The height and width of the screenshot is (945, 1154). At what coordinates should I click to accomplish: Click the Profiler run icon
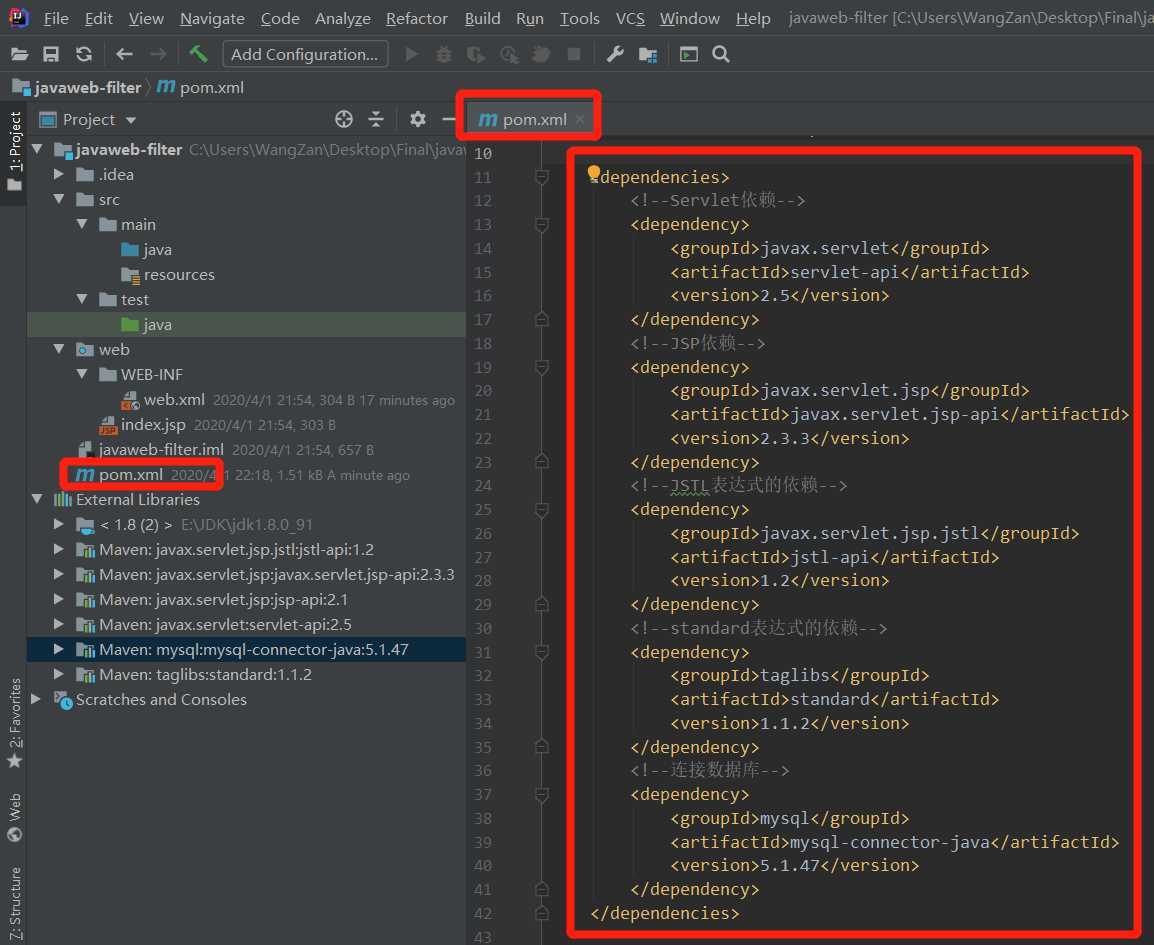(x=509, y=54)
